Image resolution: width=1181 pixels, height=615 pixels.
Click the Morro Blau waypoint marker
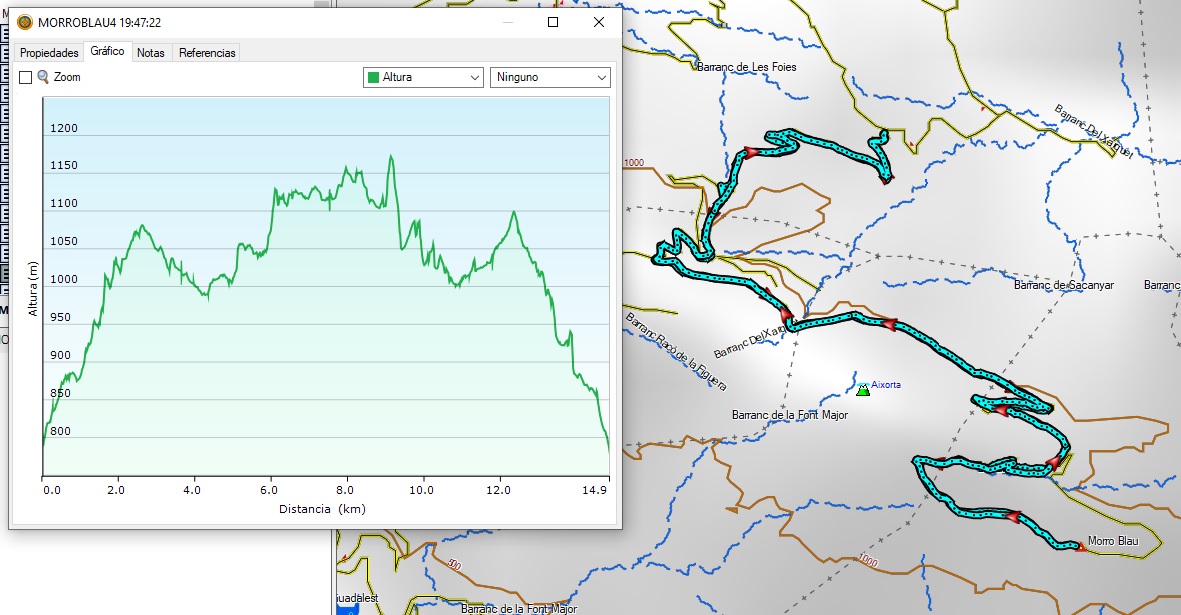coord(1080,547)
